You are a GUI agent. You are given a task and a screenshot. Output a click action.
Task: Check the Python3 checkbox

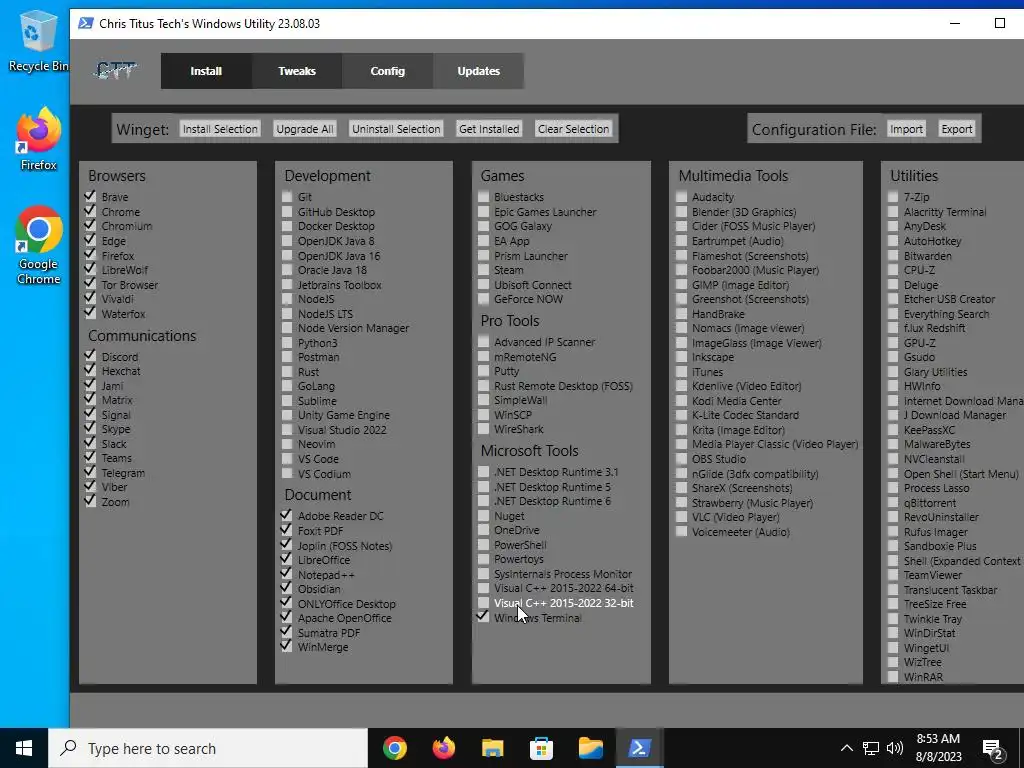(287, 342)
